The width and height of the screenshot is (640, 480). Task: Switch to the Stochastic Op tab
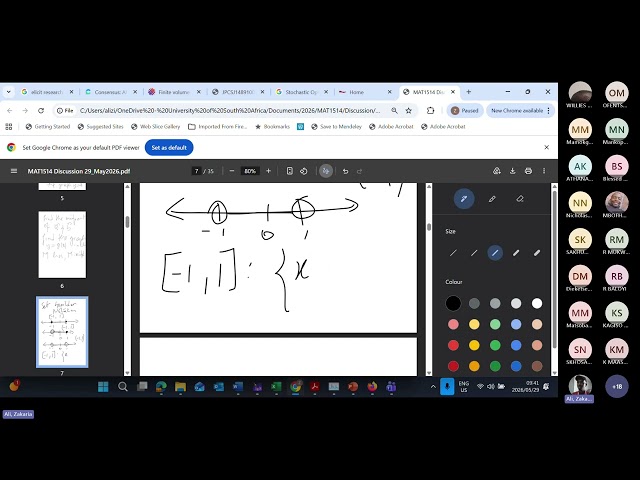tap(301, 92)
